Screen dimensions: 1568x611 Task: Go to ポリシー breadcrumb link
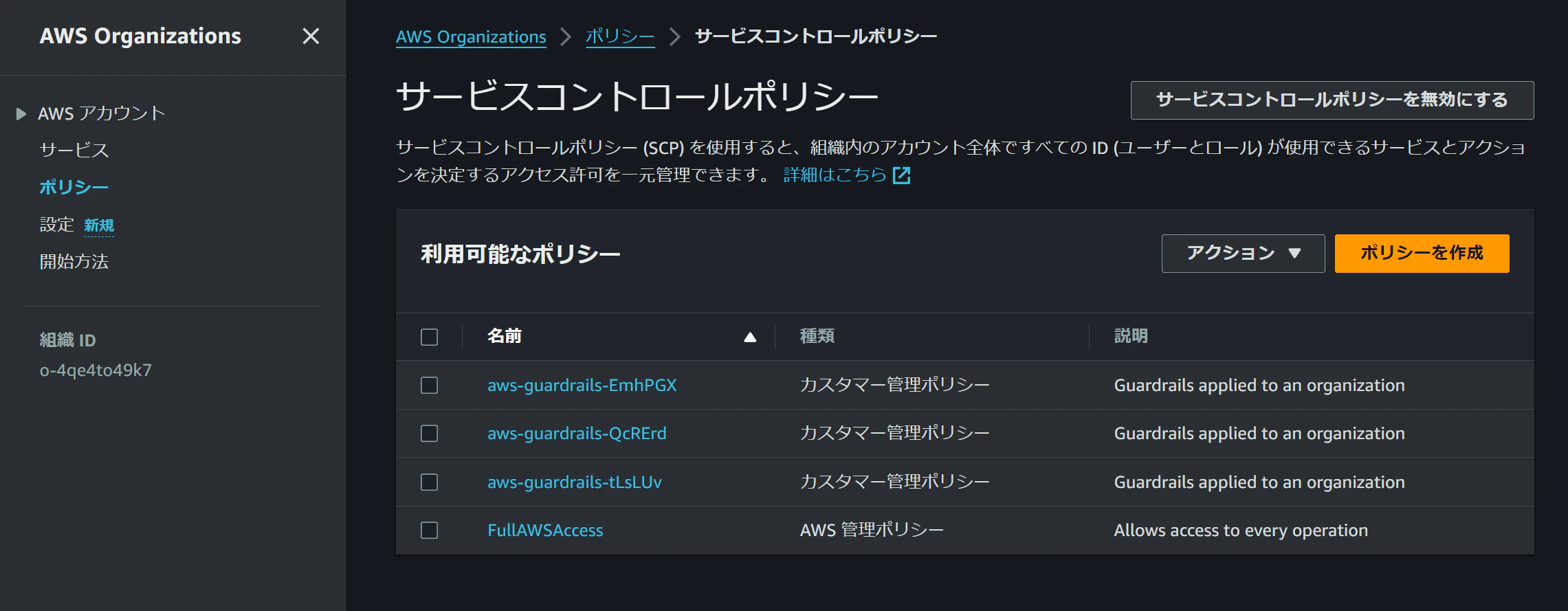point(619,36)
